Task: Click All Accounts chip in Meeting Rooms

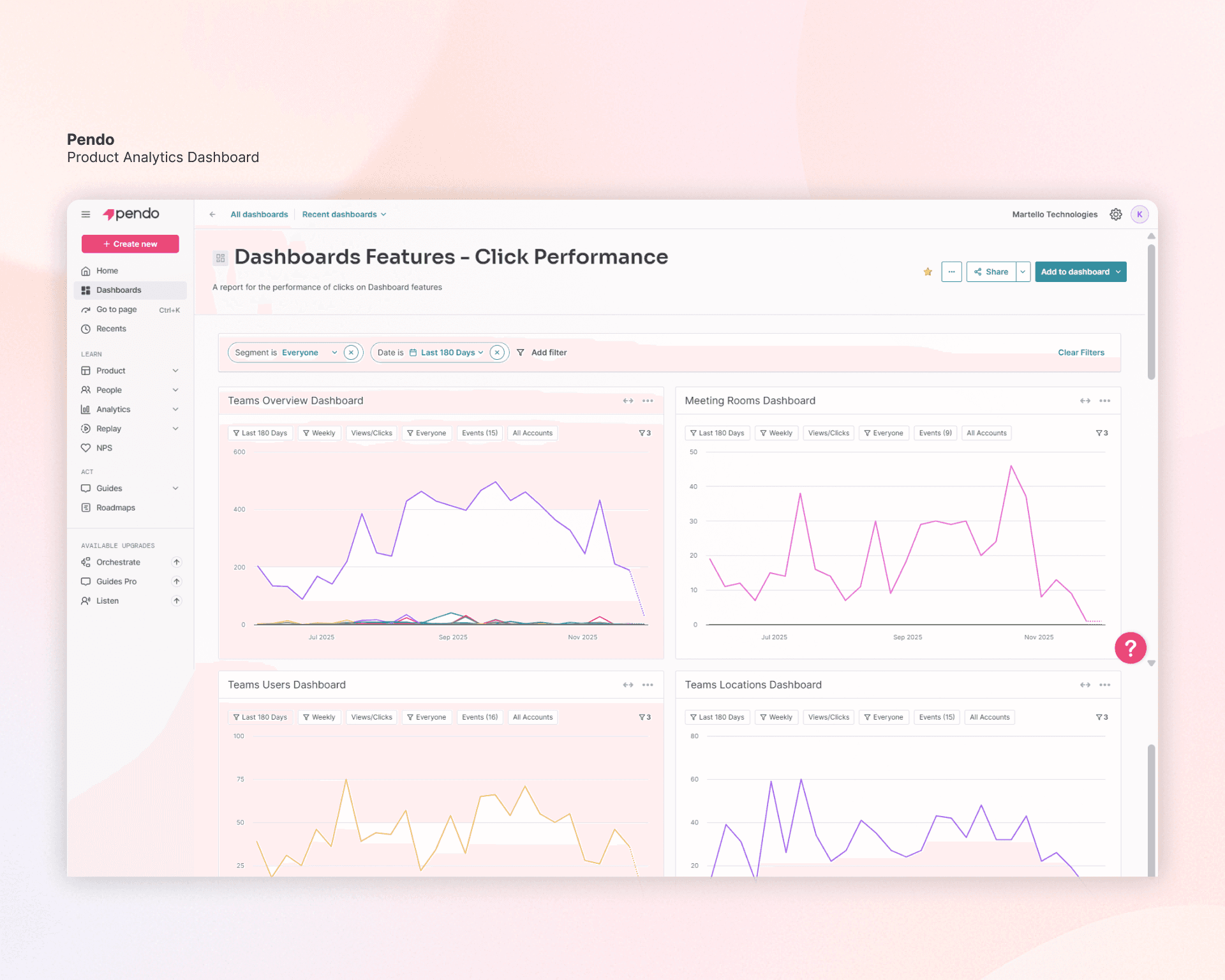Action: pyautogui.click(x=986, y=433)
